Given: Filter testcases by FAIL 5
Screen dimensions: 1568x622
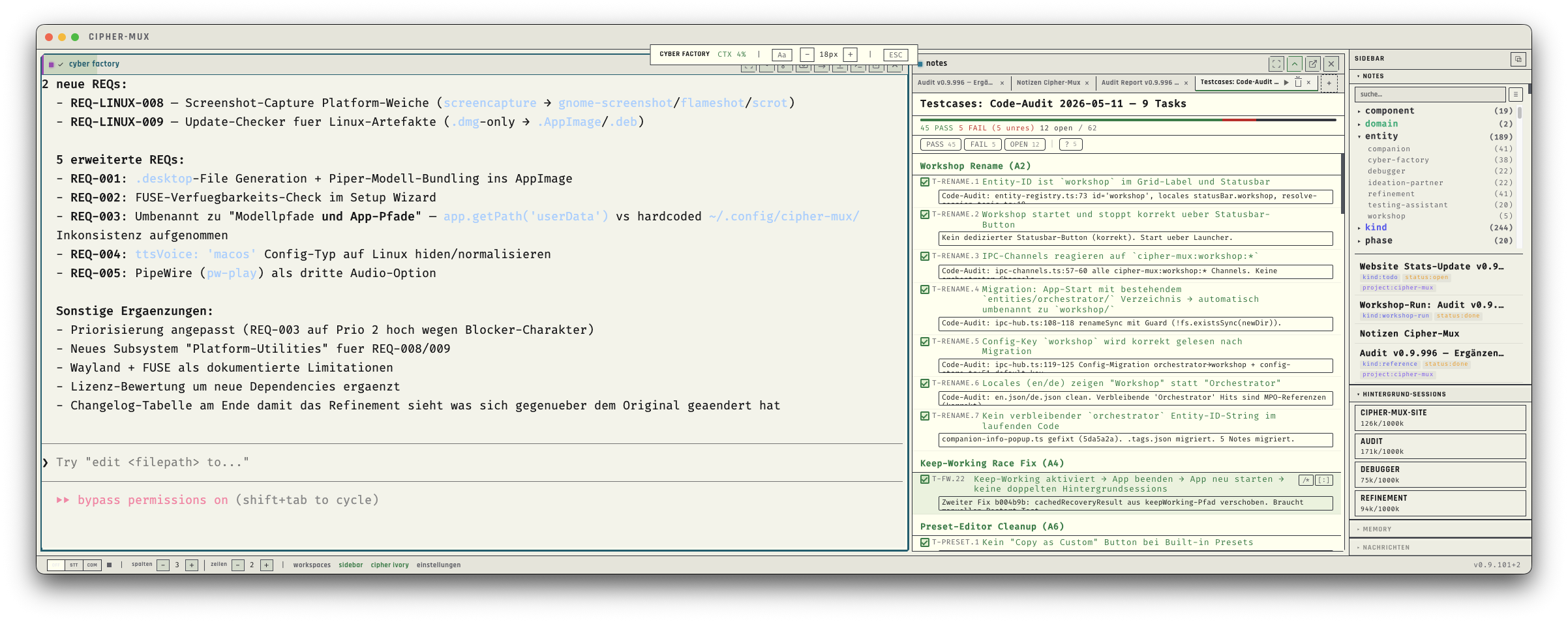Looking at the screenshot, I should click(x=982, y=145).
